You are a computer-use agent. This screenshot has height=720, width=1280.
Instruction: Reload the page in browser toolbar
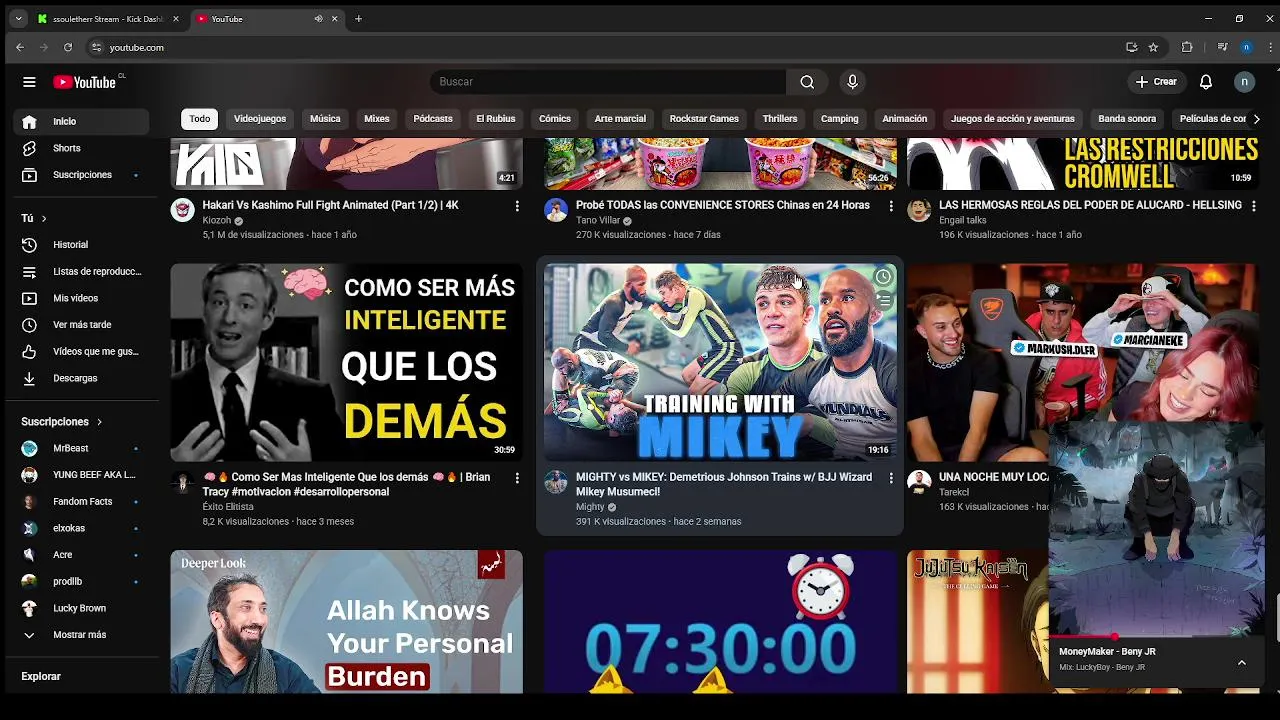[x=68, y=47]
